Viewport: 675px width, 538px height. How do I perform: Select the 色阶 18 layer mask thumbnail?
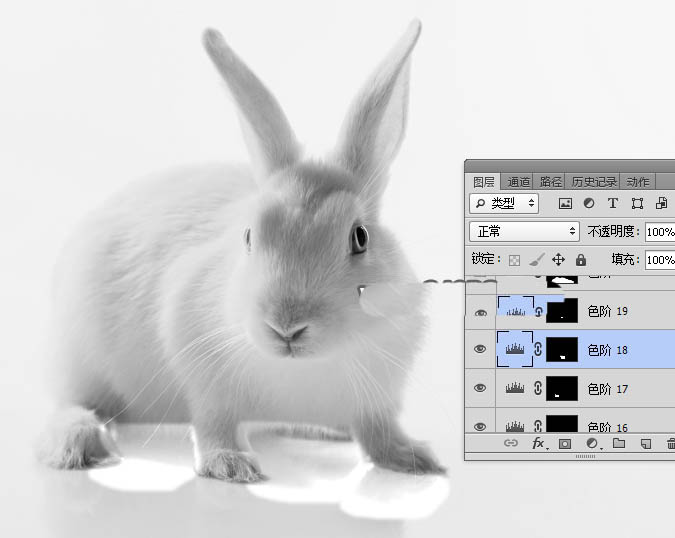(x=563, y=349)
